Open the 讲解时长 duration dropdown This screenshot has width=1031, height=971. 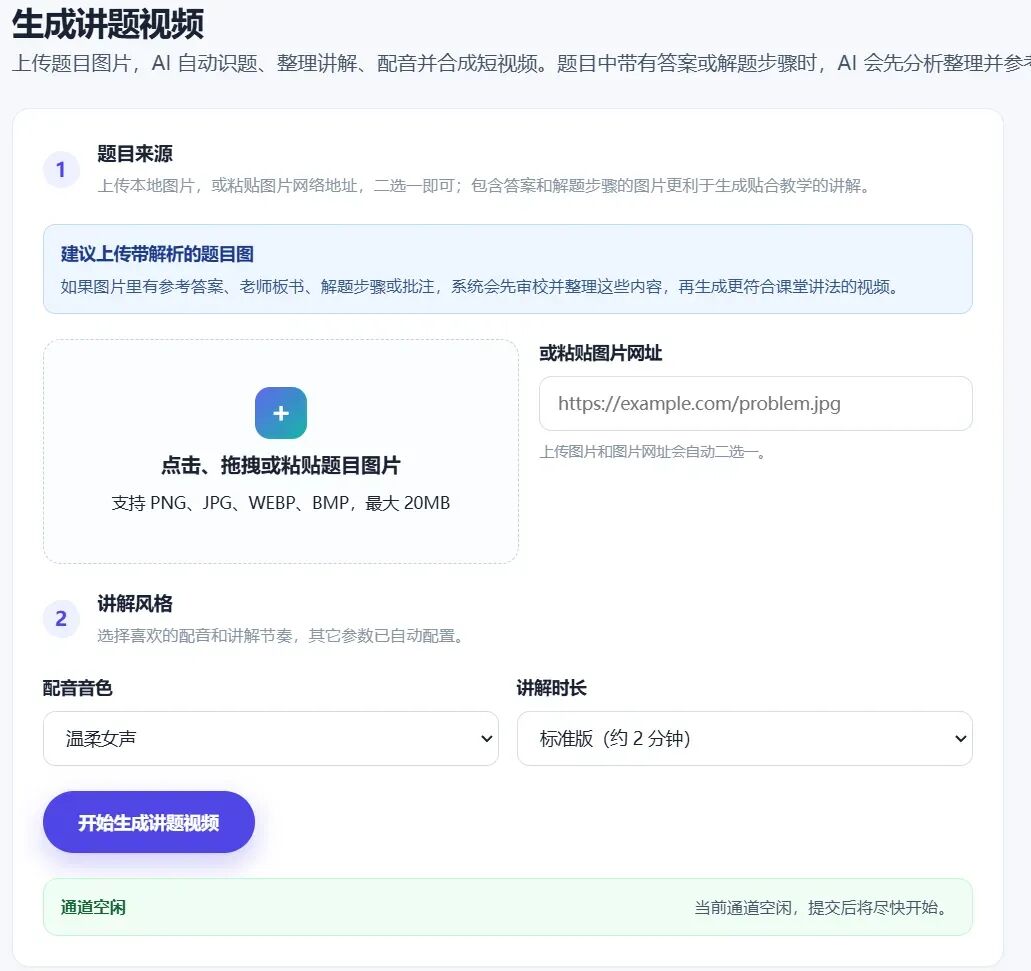pyautogui.click(x=745, y=738)
